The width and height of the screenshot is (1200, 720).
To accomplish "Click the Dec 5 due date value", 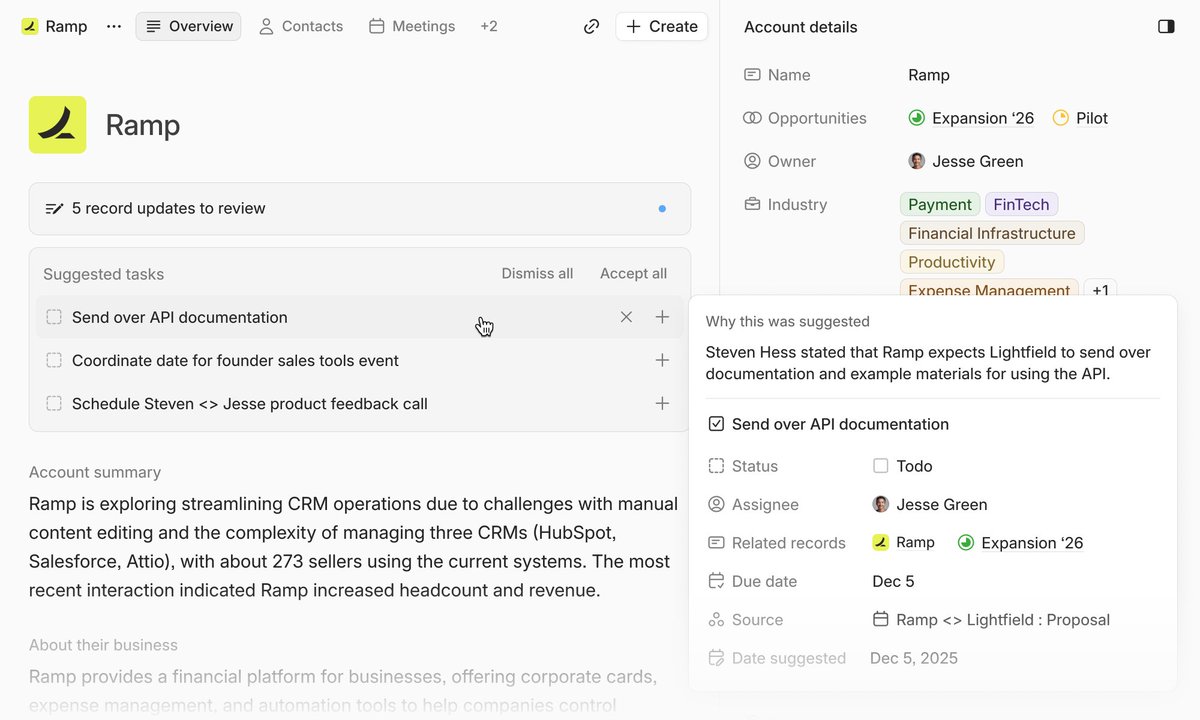I will coord(893,581).
